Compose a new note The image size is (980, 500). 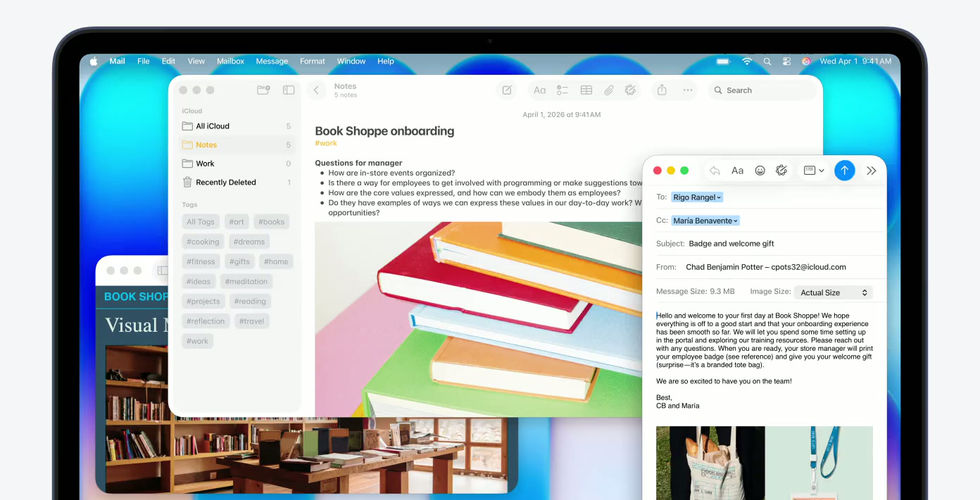tap(507, 90)
